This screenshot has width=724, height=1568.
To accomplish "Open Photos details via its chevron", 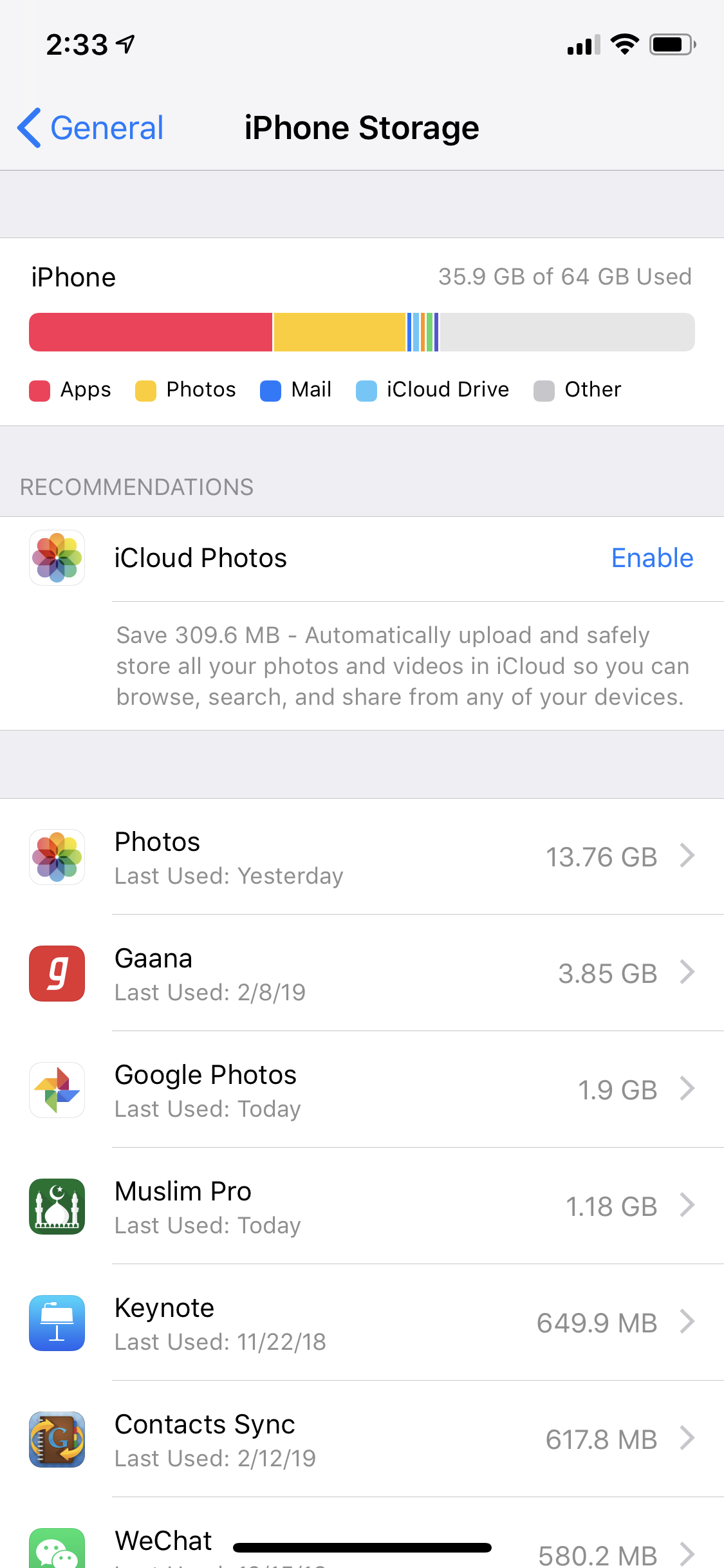I will point(687,856).
